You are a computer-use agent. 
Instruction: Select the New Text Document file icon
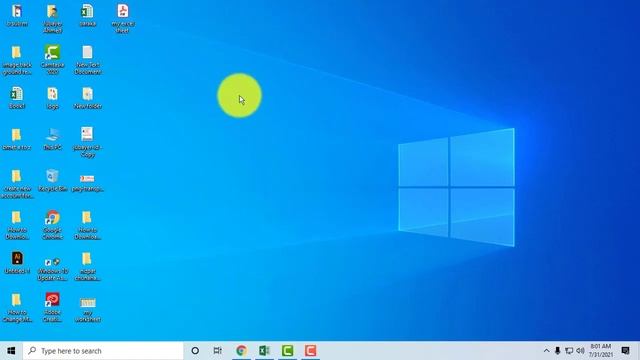point(87,59)
